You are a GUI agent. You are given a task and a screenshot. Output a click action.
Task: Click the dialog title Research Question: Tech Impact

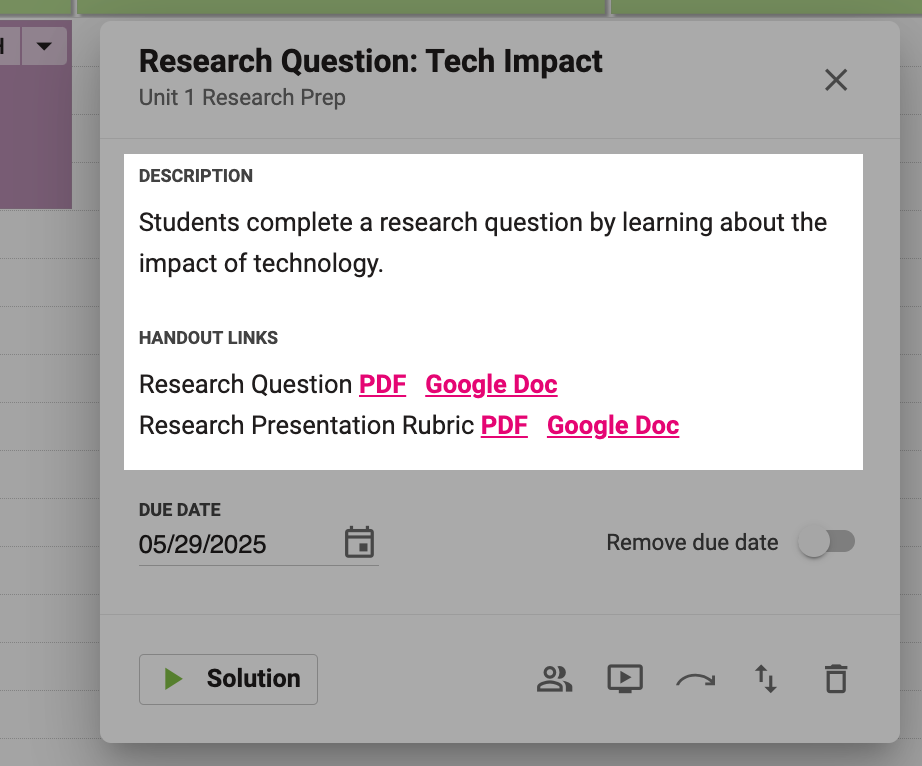(x=370, y=61)
